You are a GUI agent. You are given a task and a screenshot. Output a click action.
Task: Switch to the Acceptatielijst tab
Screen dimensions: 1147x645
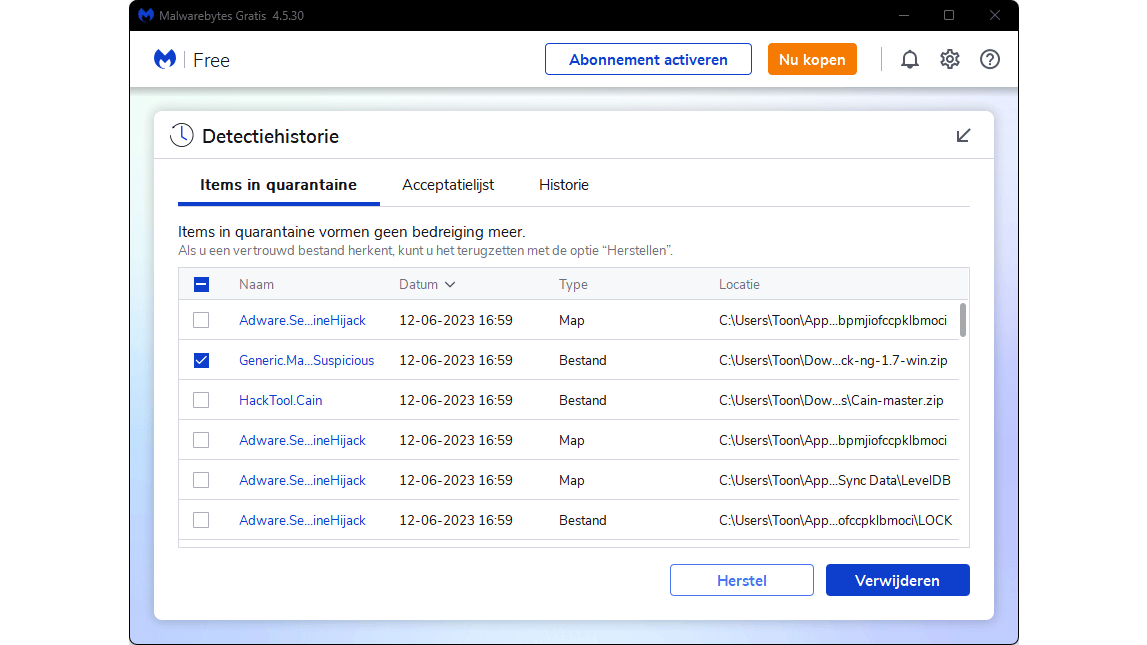tap(448, 185)
